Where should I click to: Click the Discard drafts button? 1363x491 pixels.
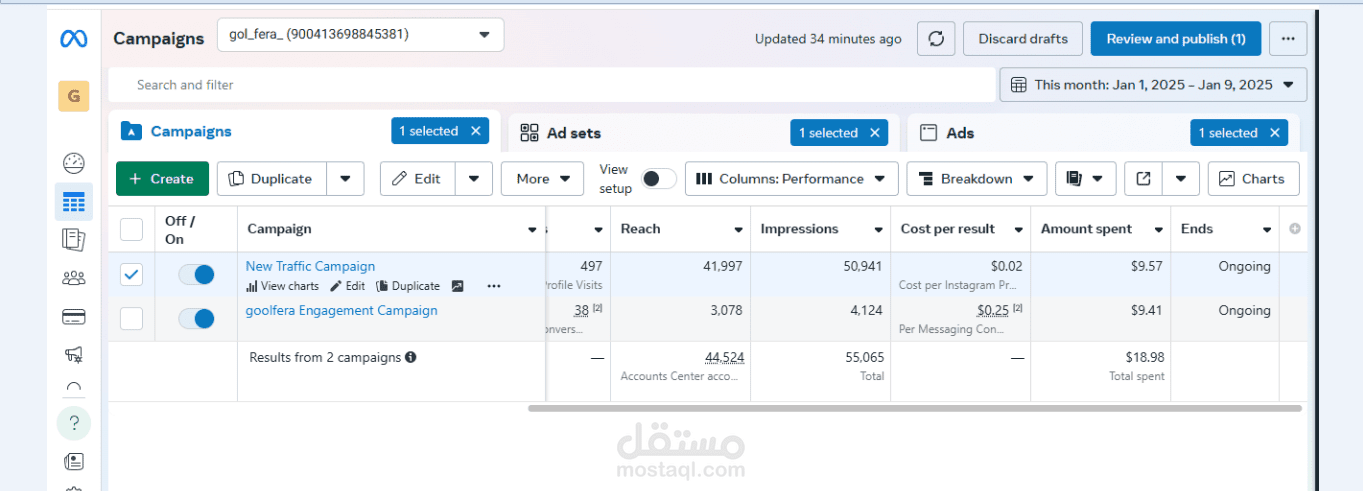pos(1023,39)
